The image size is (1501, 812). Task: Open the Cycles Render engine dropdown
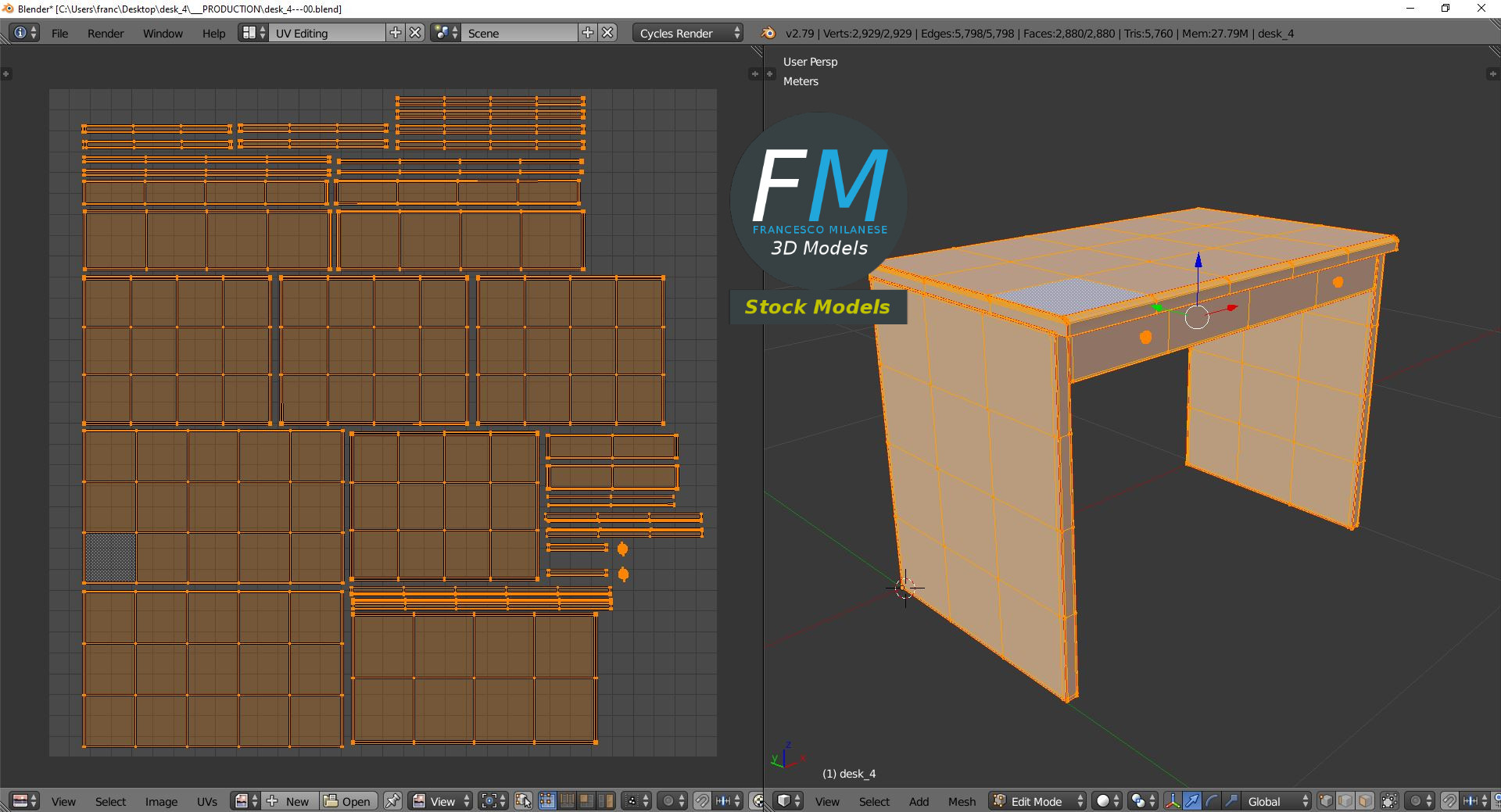coord(687,33)
